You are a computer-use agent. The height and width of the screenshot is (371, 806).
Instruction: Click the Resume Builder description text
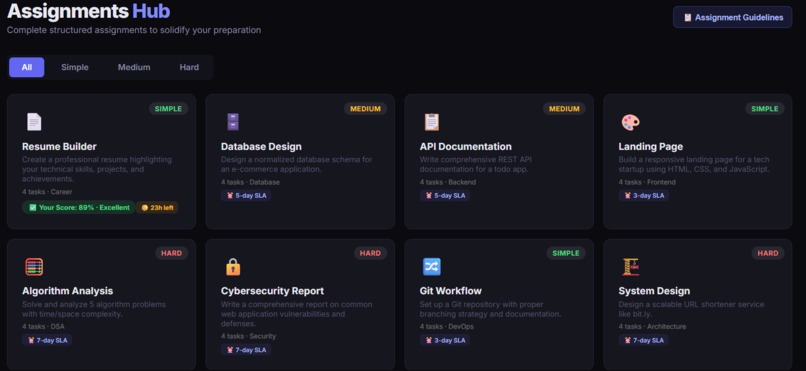97,169
